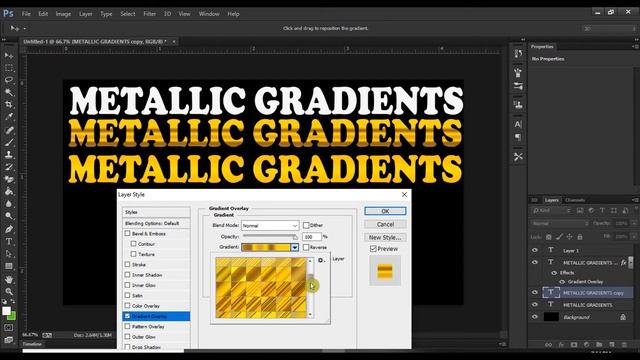Switch to the Channels tab
The image size is (640, 360).
[575, 200]
